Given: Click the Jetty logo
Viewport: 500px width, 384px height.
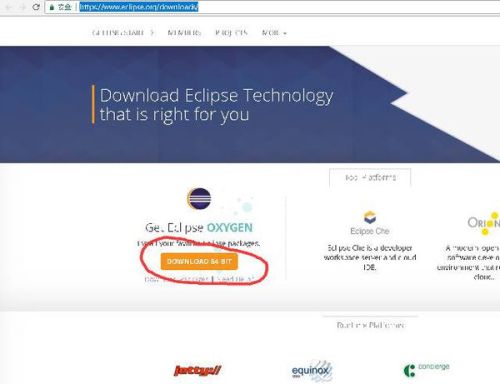Looking at the screenshot, I should coord(198,370).
